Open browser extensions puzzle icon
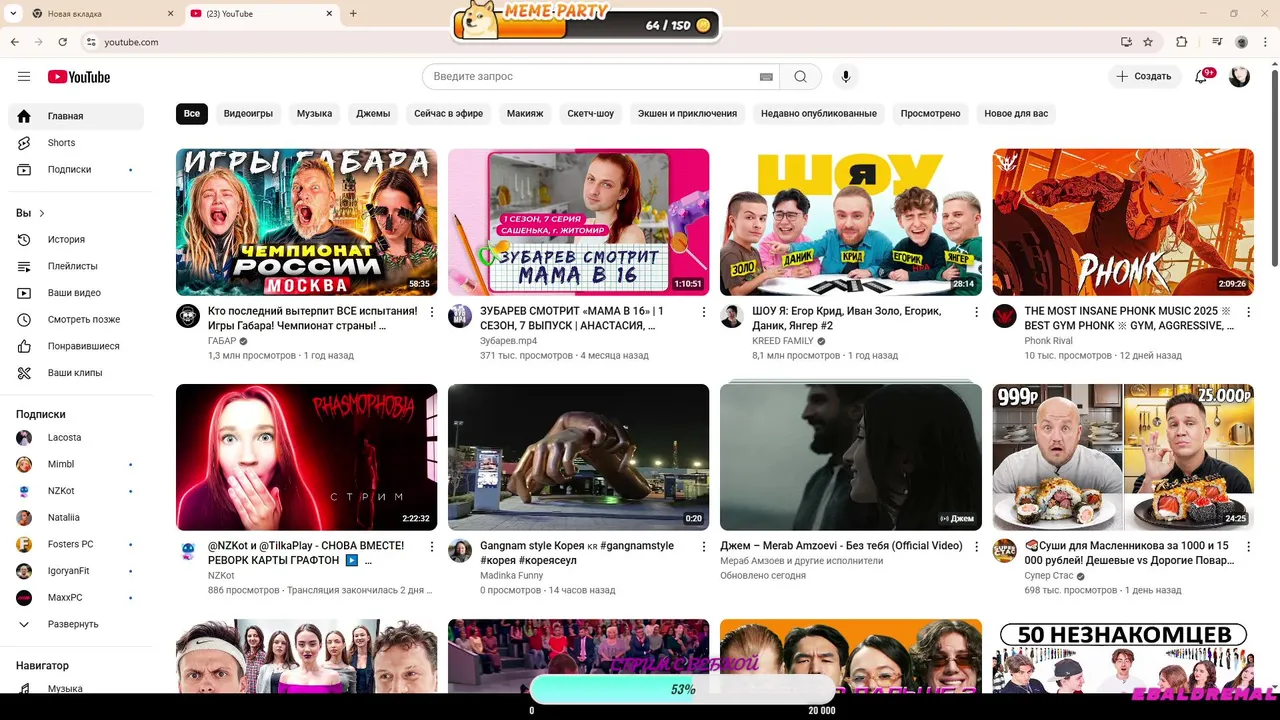Image resolution: width=1280 pixels, height=720 pixels. click(x=1182, y=42)
